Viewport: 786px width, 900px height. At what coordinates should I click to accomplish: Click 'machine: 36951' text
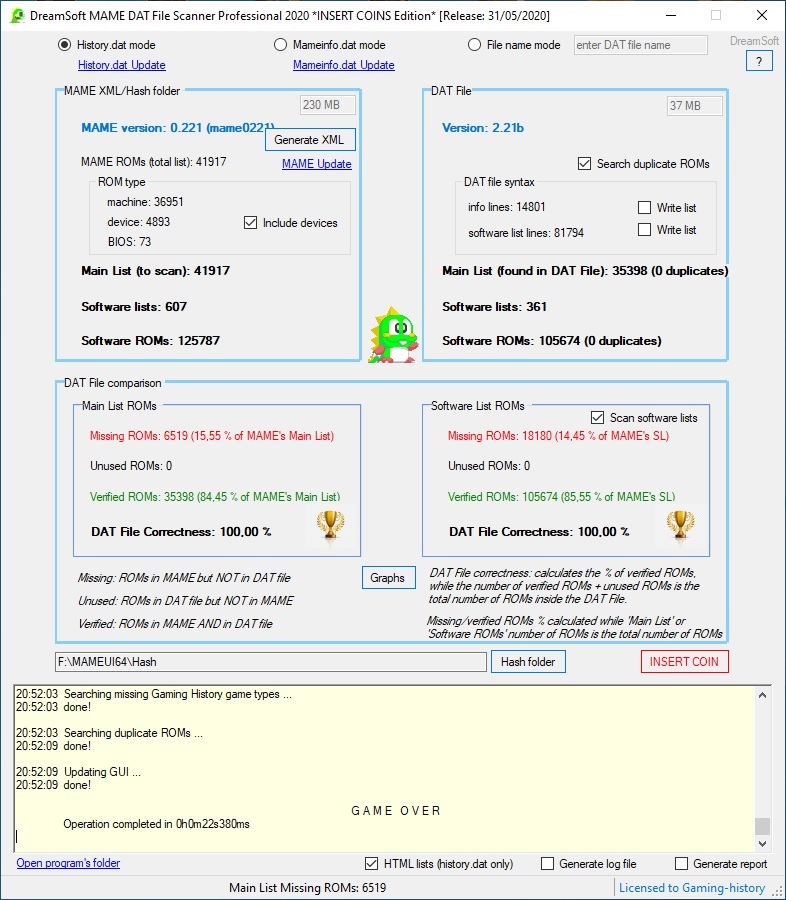(145, 202)
